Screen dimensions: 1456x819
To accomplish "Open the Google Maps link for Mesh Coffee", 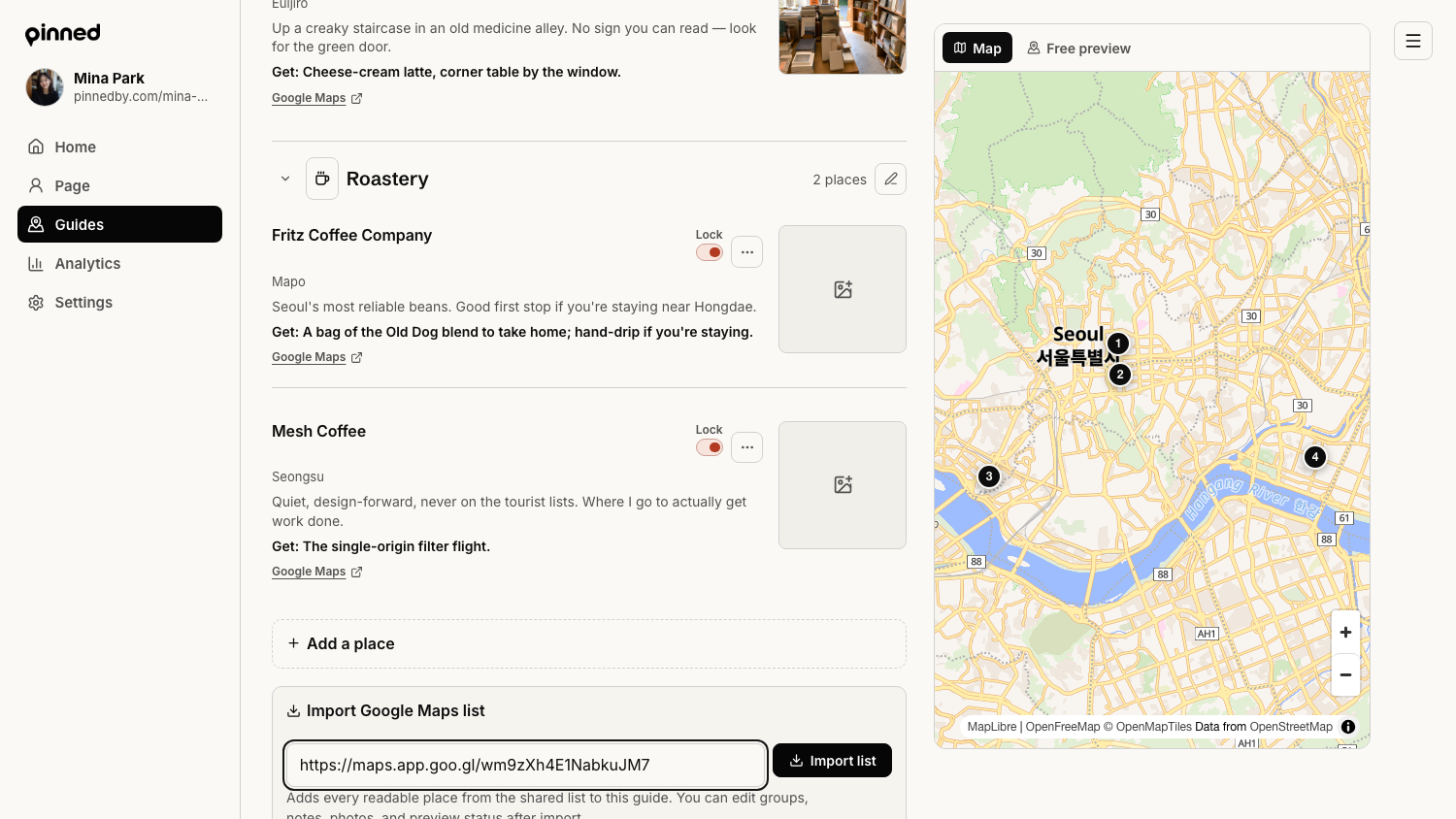I will pos(316,572).
